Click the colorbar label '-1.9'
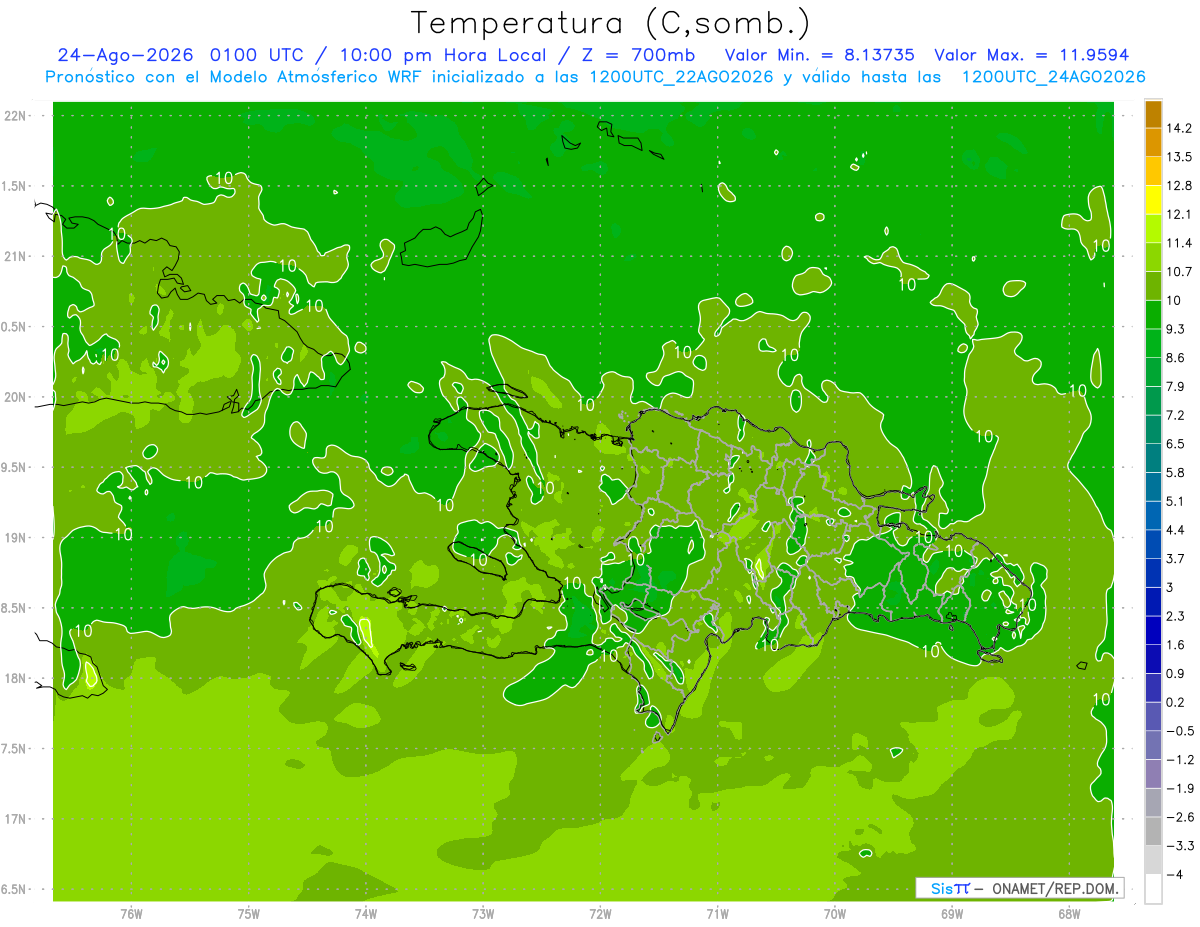Screen dimensions: 1200x927 click(x=1181, y=789)
